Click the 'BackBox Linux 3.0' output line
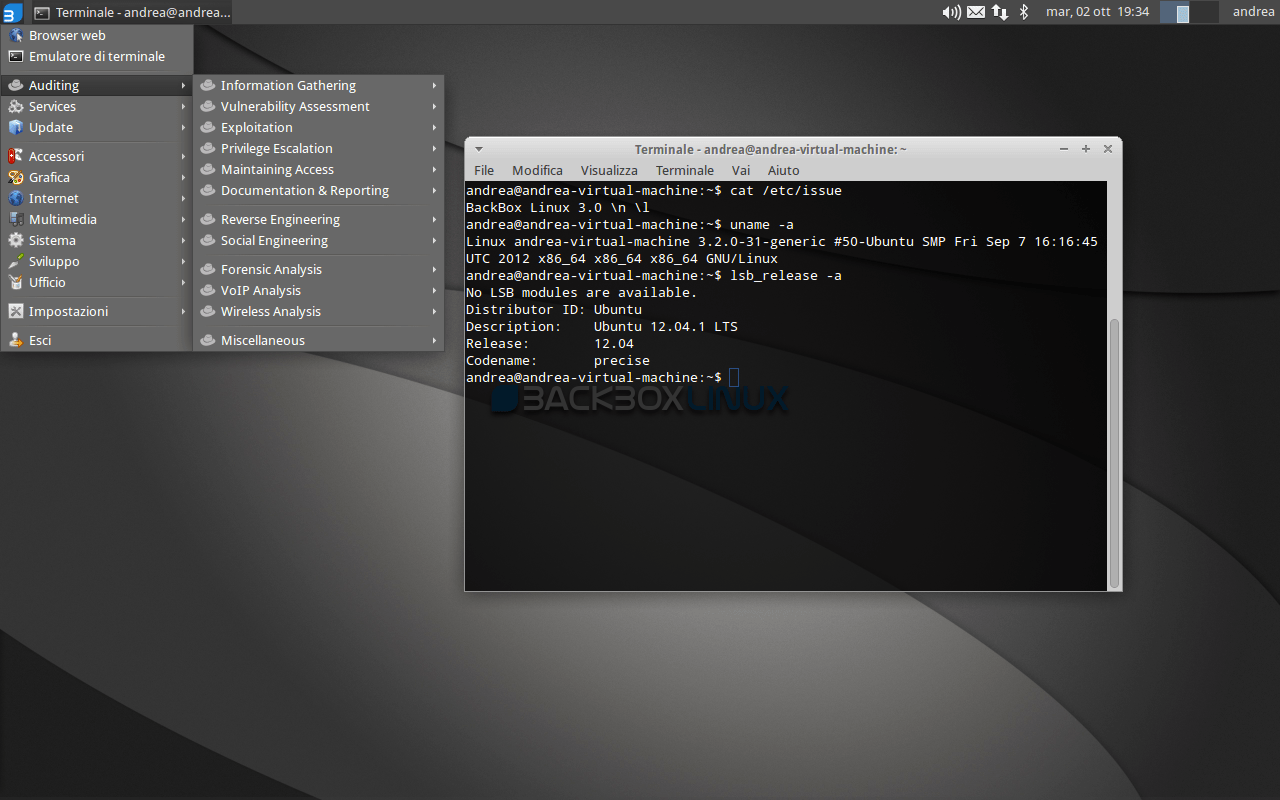 [558, 207]
